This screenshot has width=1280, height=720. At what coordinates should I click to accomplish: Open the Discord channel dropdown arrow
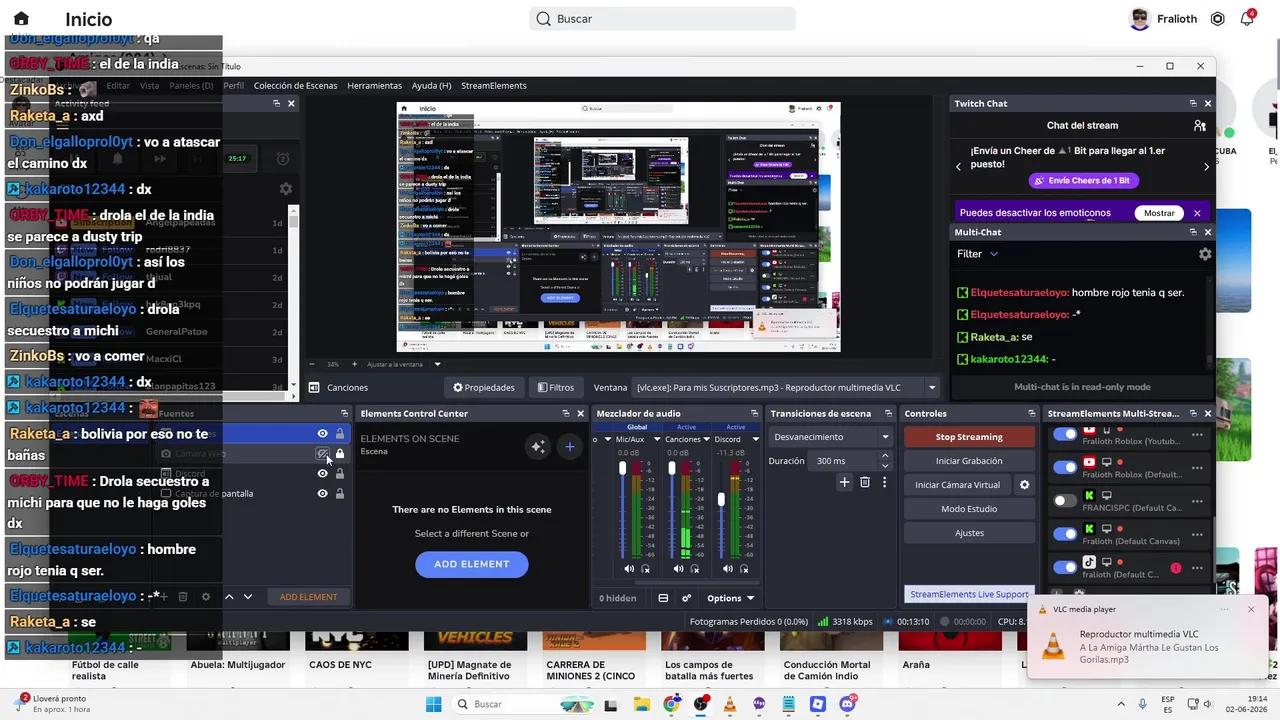coord(755,439)
